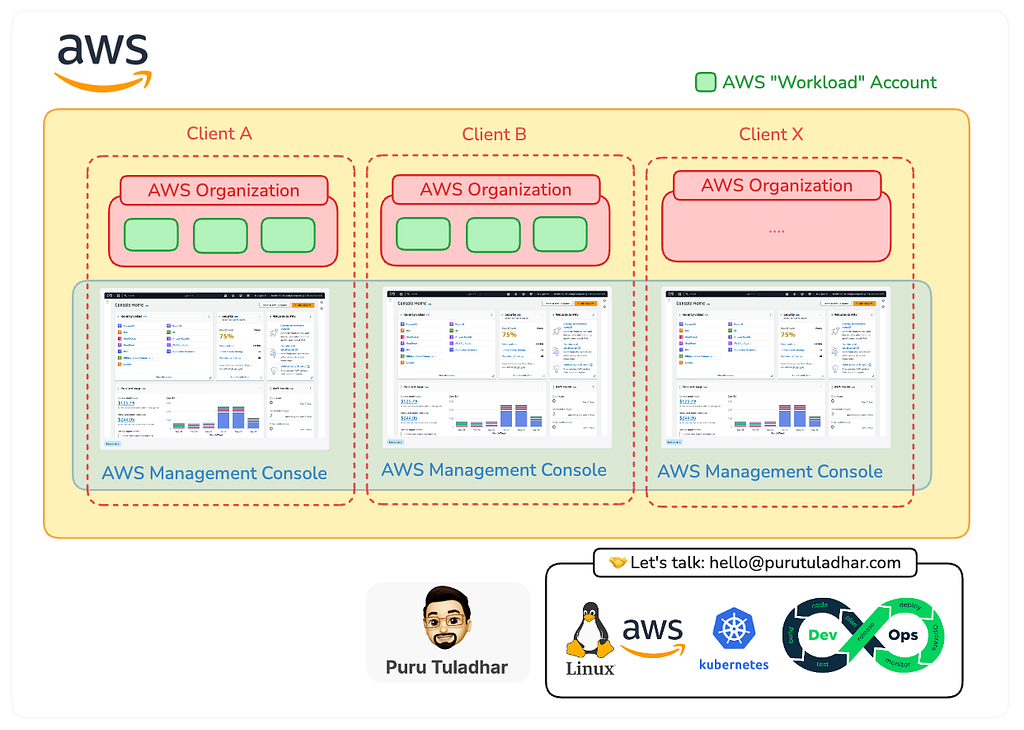Click middle green workload account in Client B
The image size is (1024, 730).
[x=493, y=235]
